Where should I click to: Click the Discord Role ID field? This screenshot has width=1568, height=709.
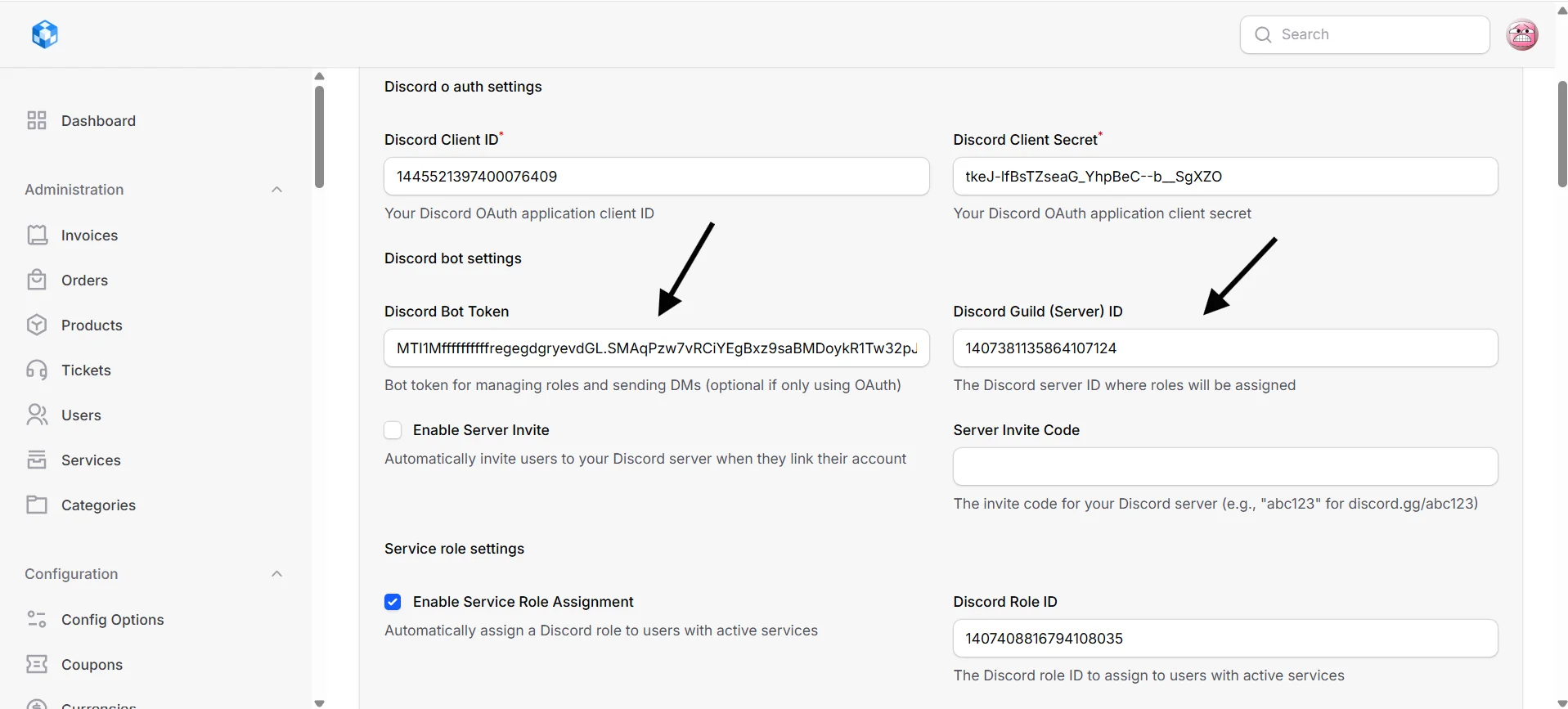click(x=1224, y=639)
